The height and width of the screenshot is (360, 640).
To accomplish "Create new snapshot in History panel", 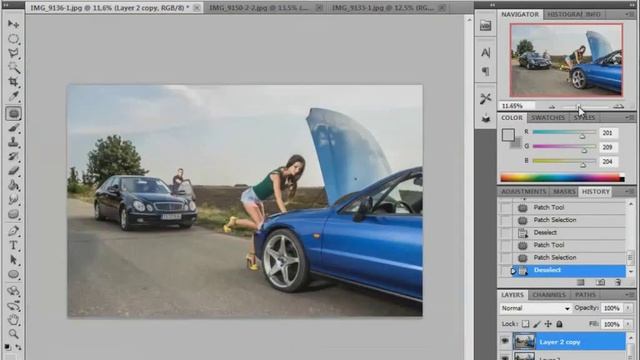I will (x=600, y=282).
